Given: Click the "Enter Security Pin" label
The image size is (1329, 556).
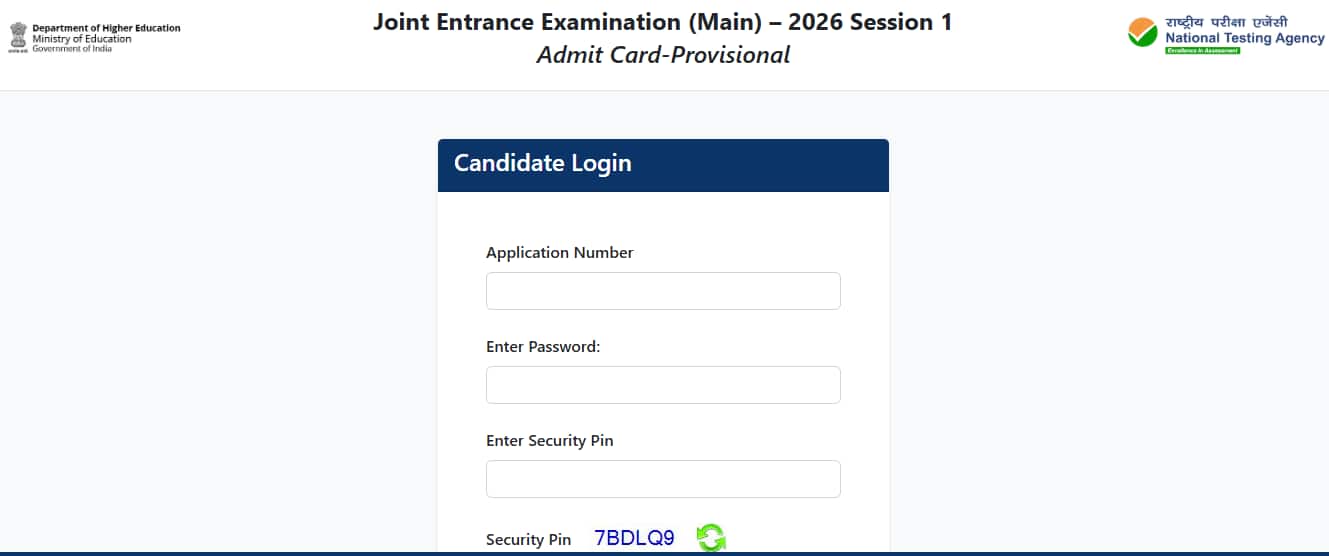Looking at the screenshot, I should (x=549, y=441).
